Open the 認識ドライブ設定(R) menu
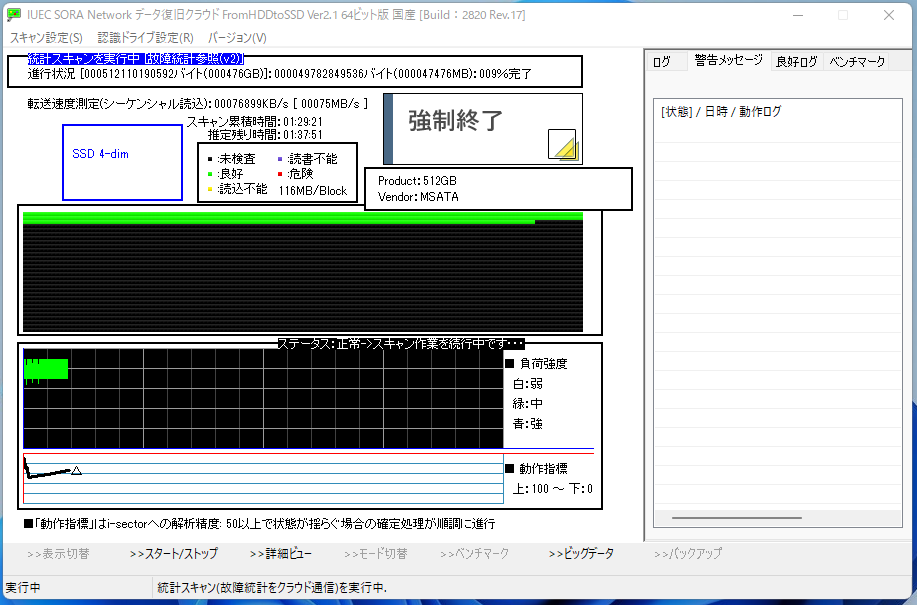917x605 pixels. click(145, 38)
